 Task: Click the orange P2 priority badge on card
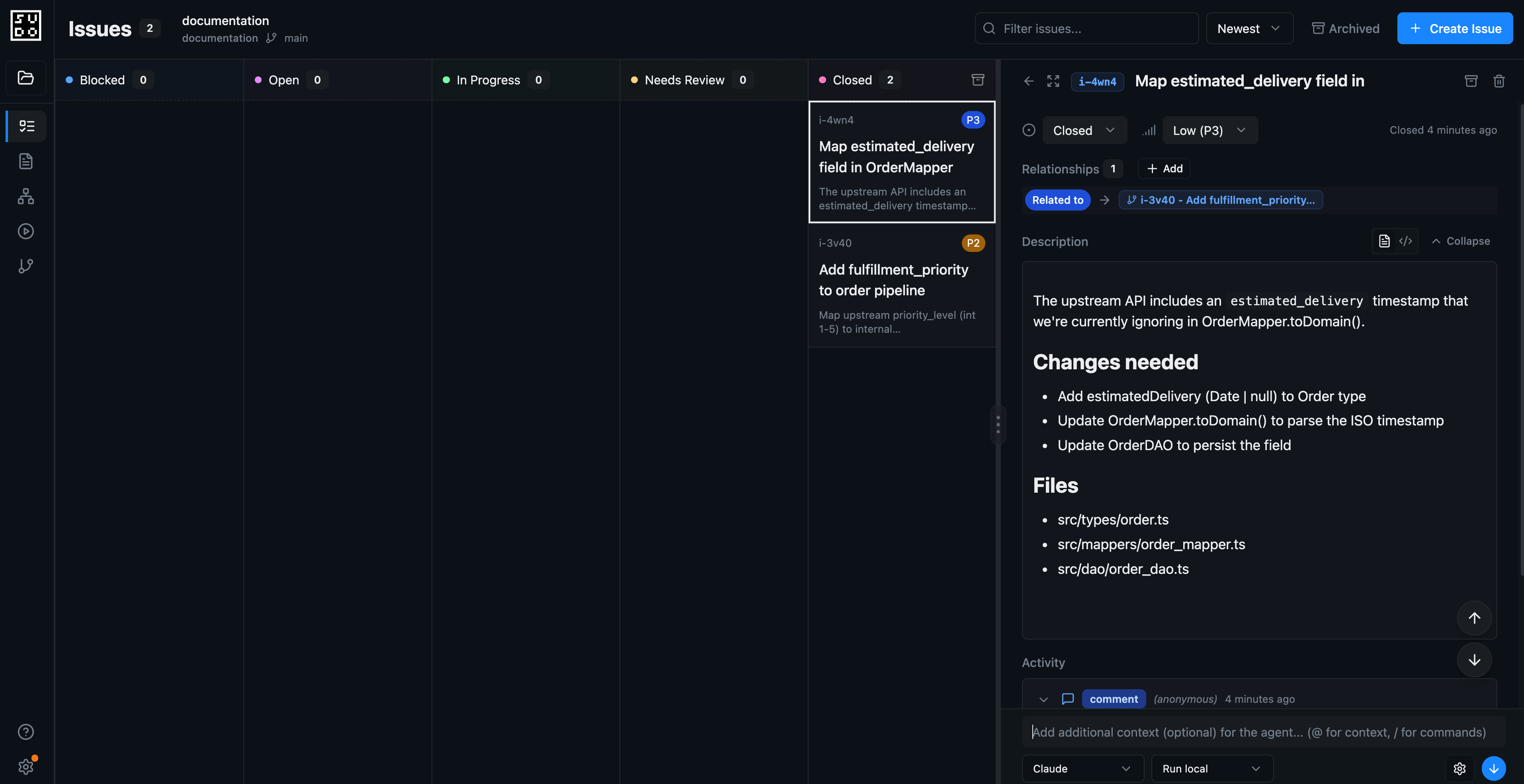tap(973, 243)
